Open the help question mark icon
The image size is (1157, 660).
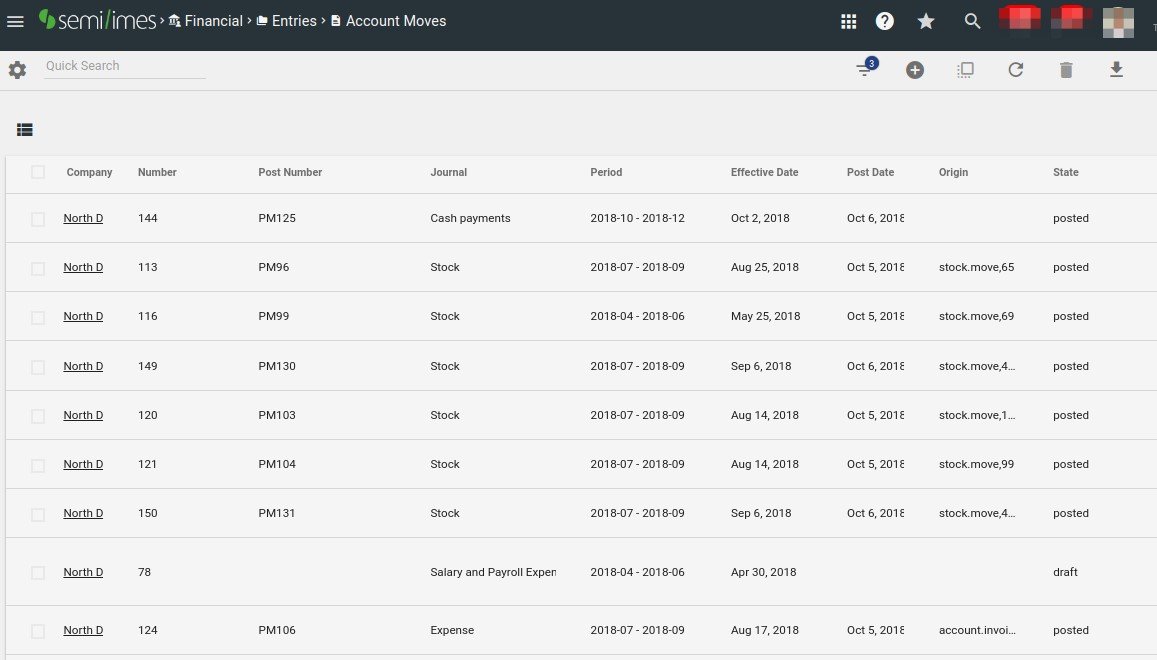[x=885, y=21]
